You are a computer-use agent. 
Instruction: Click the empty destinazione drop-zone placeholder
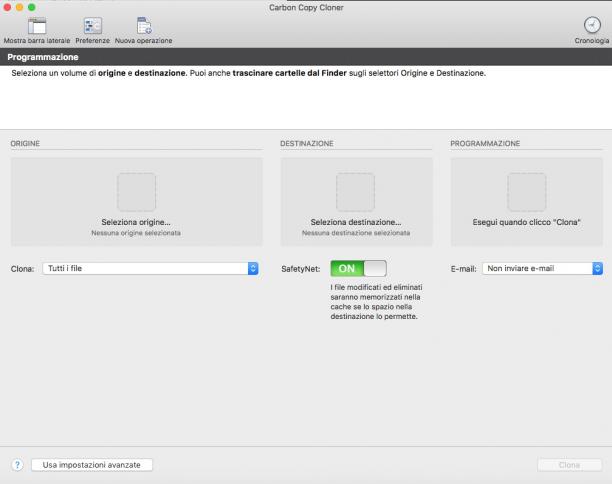click(356, 192)
